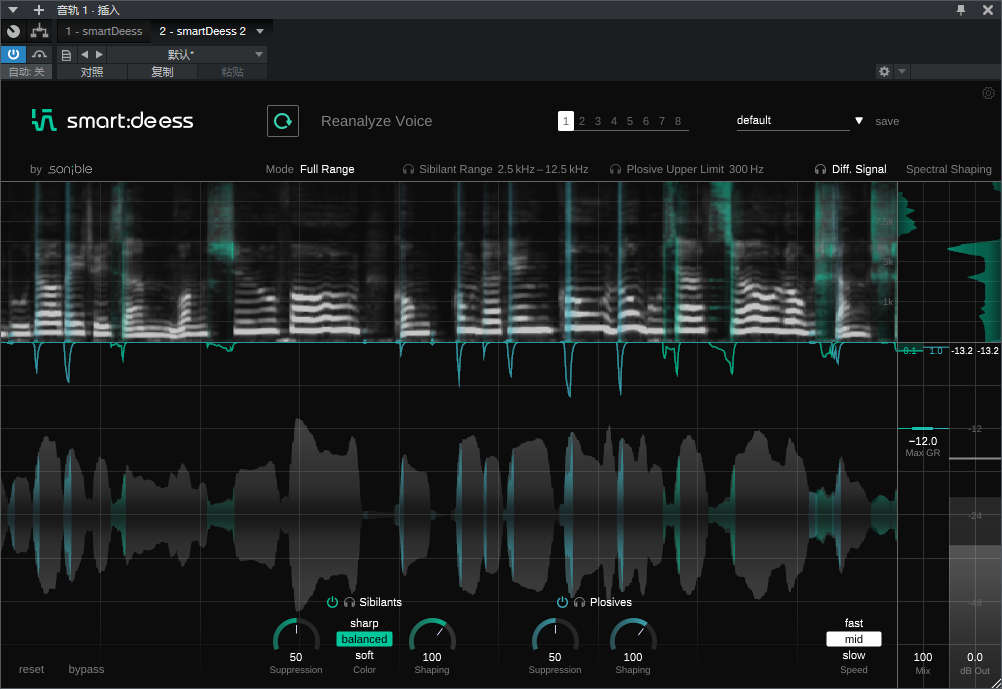Set speed to slow
Screen dimensions: 1002x689
point(854,655)
